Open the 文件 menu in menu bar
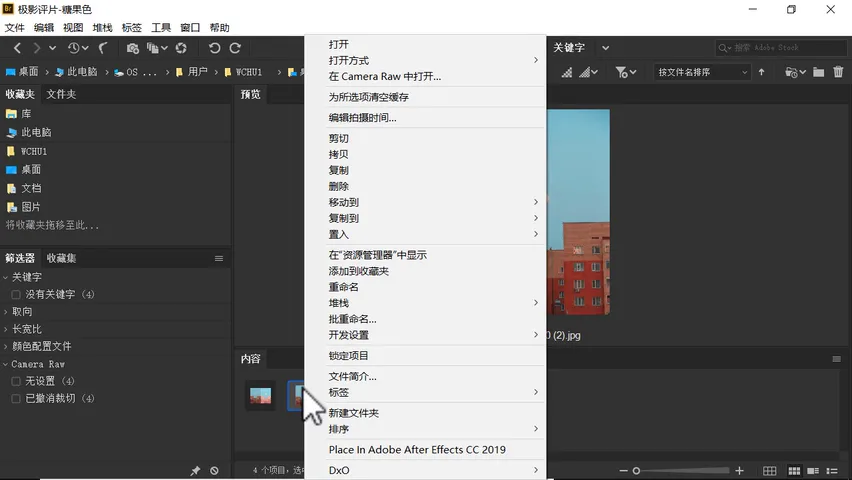Screen dimensions: 852x480 pos(15,28)
